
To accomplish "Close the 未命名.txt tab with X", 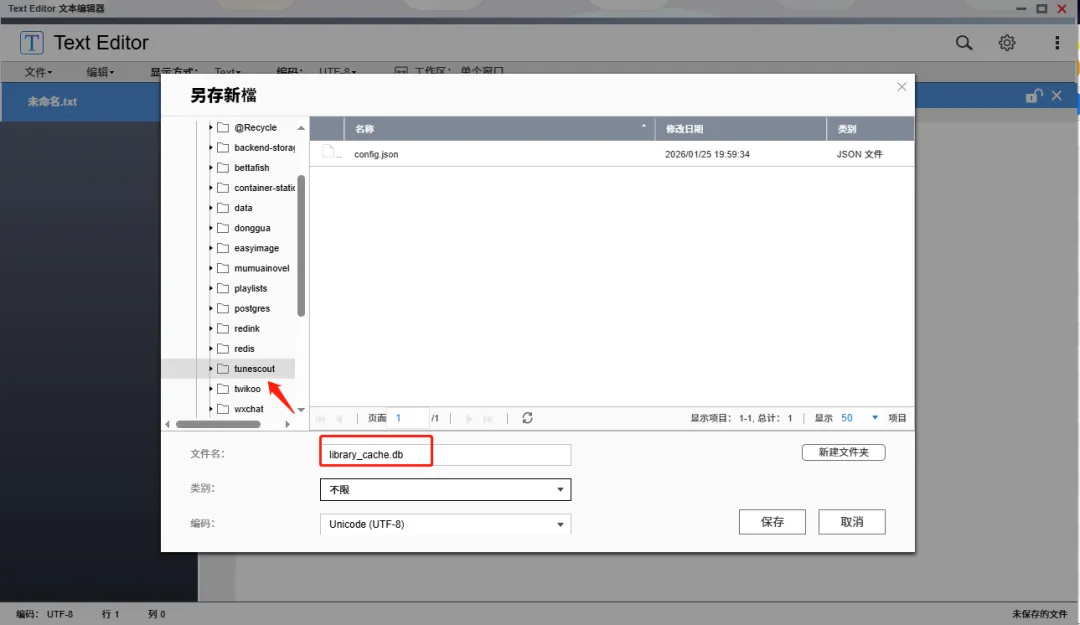I will [1057, 96].
